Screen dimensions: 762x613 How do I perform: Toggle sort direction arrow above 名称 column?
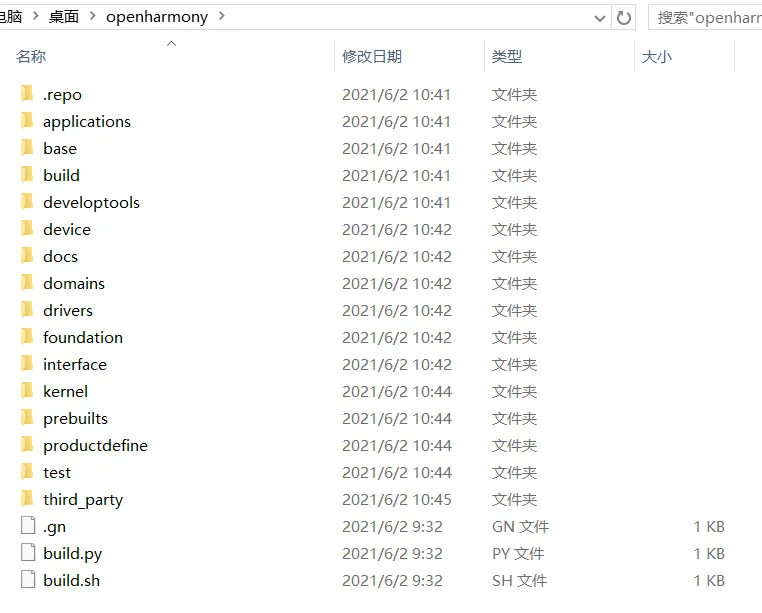[172, 44]
